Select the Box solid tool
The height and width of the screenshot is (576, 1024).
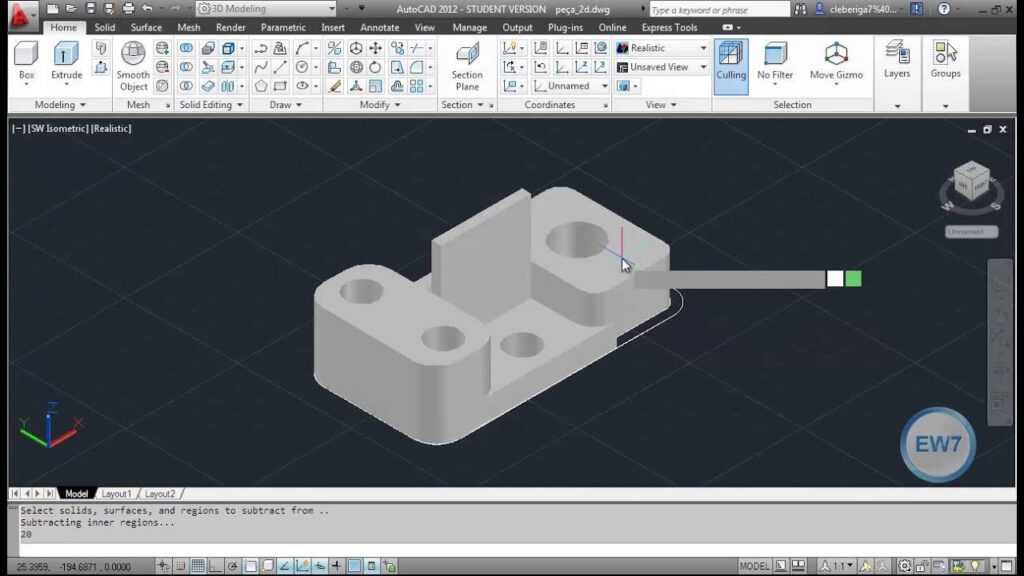(x=26, y=61)
